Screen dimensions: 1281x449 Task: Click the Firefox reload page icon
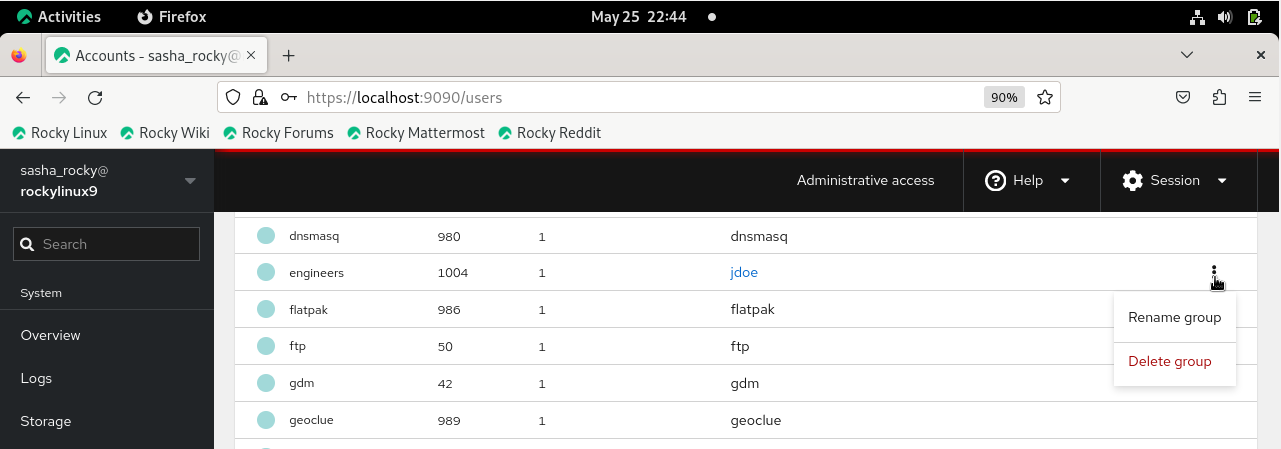95,97
